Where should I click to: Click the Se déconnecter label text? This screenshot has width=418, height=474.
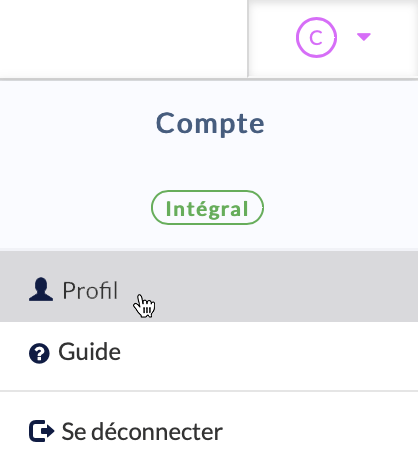click(142, 432)
